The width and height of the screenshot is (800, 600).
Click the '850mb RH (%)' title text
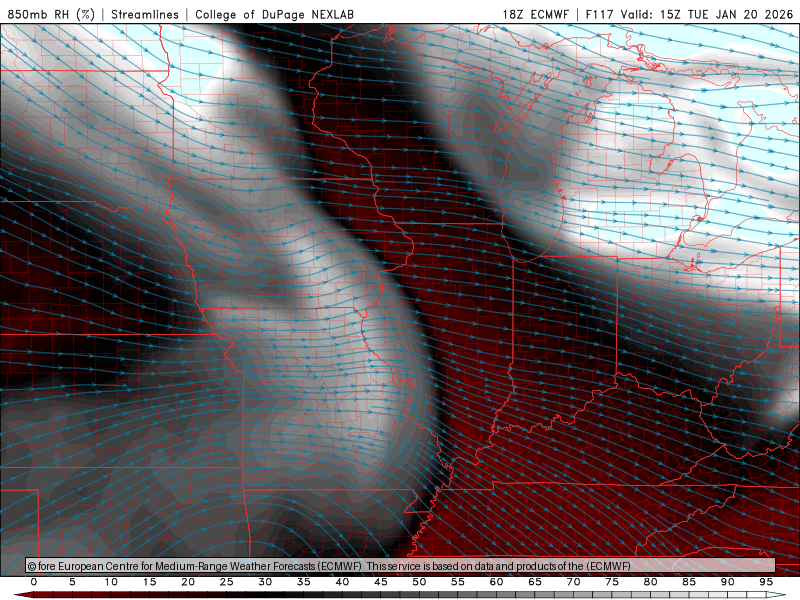[x=51, y=14]
